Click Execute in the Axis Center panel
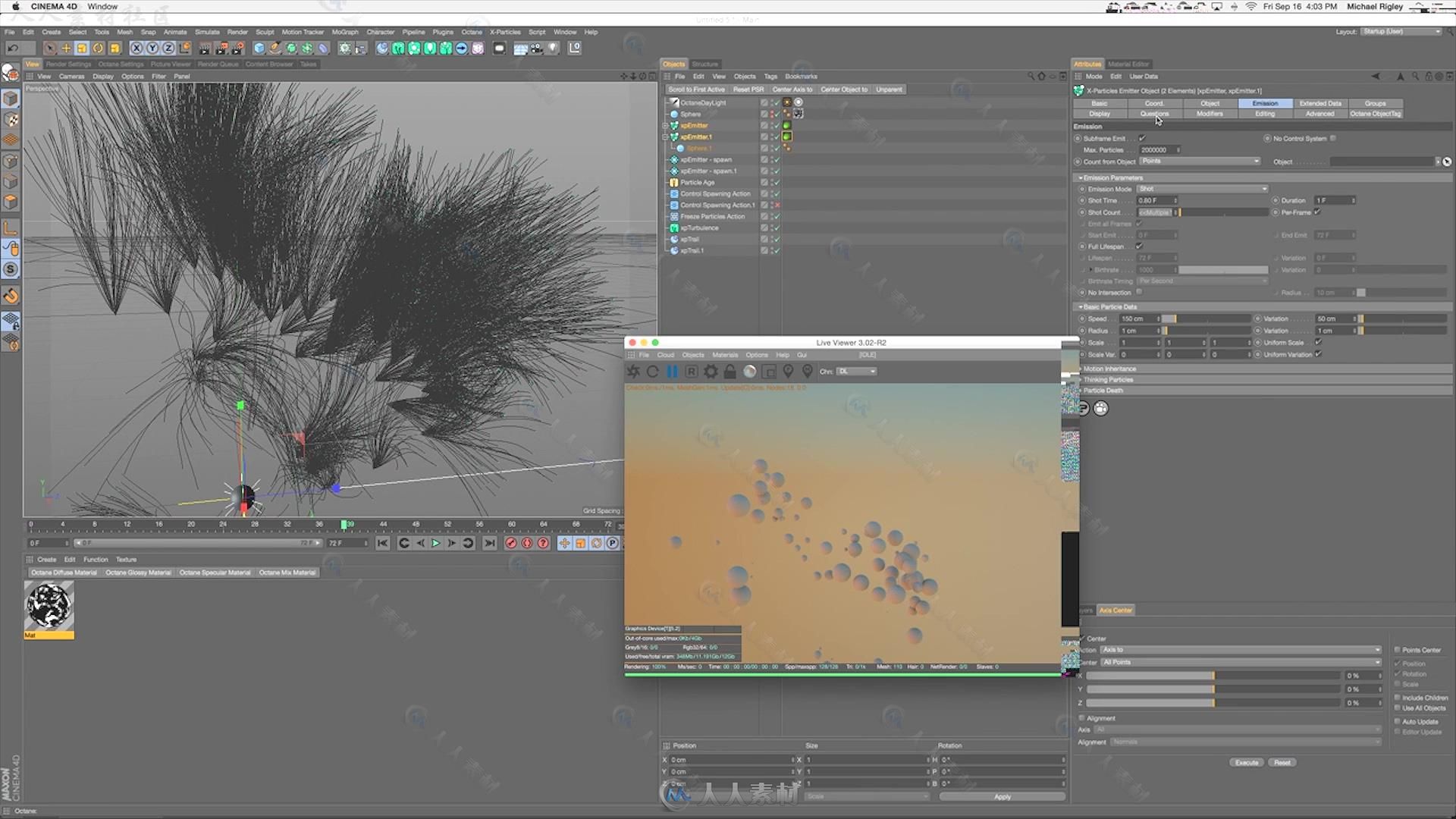This screenshot has height=819, width=1456. (1246, 763)
